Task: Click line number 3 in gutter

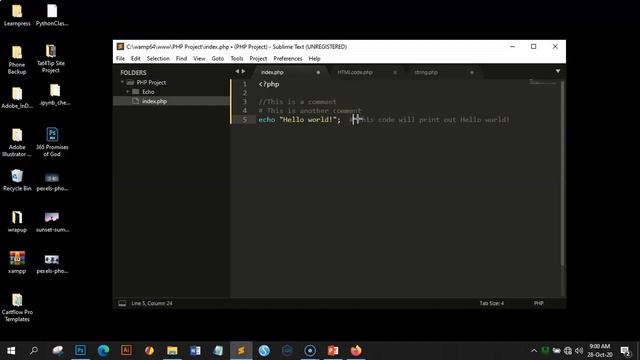Action: pyautogui.click(x=244, y=102)
